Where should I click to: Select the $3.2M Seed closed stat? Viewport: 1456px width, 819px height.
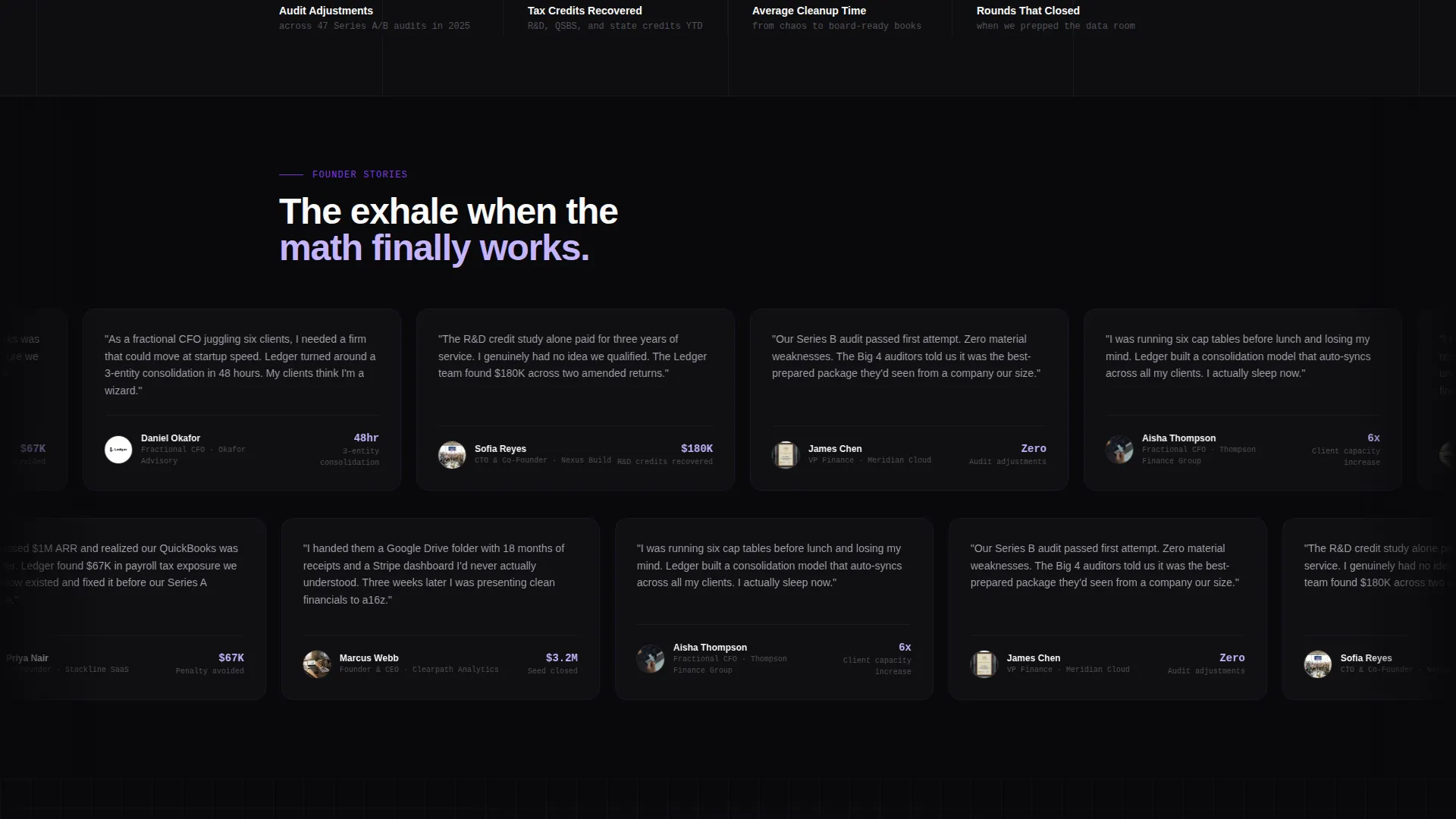pyautogui.click(x=553, y=664)
